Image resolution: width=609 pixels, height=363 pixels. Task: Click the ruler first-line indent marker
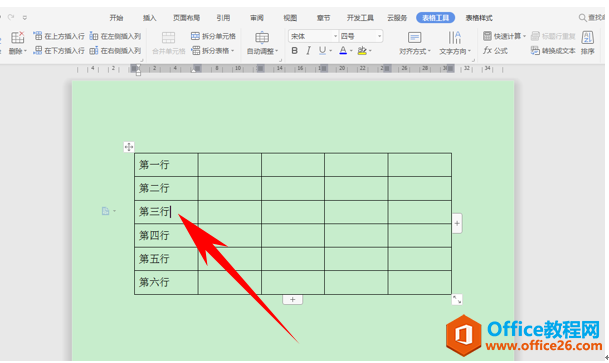point(137,66)
